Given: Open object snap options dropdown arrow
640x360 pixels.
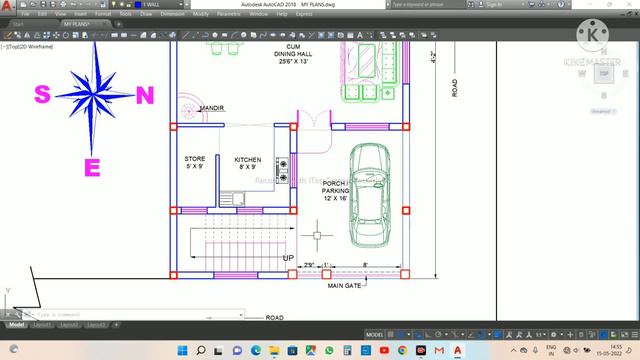Looking at the screenshot, I should (x=489, y=335).
